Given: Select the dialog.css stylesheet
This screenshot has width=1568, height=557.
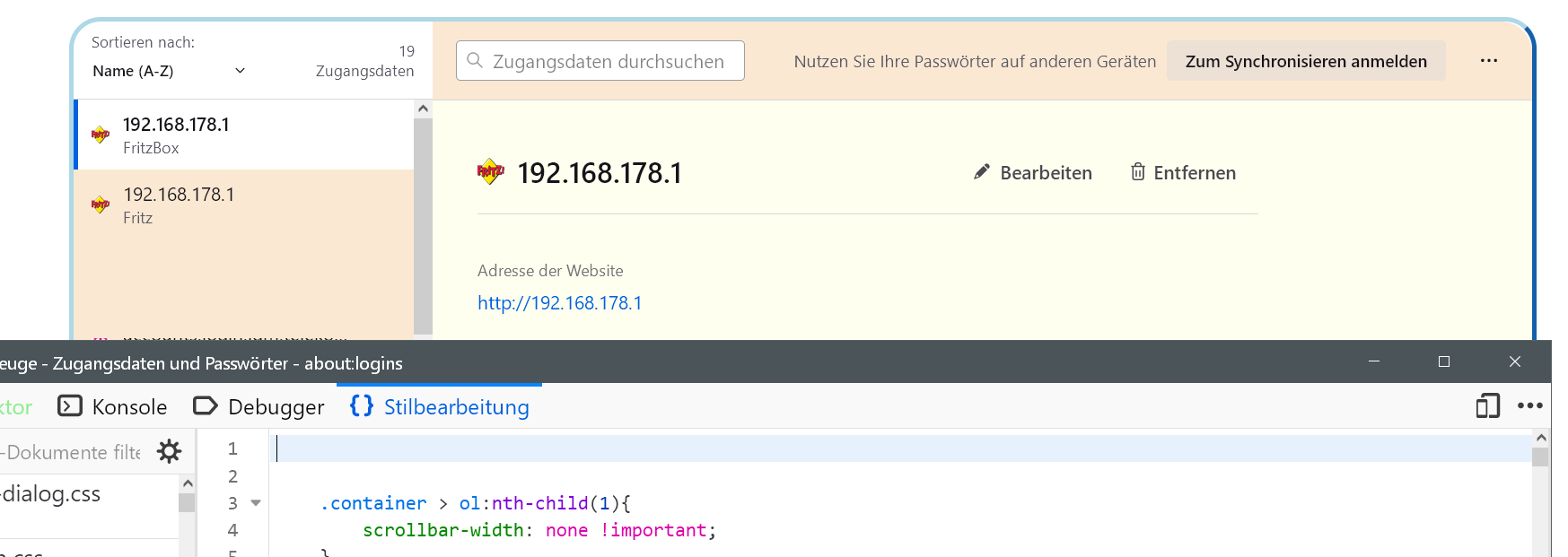Looking at the screenshot, I should click(54, 494).
